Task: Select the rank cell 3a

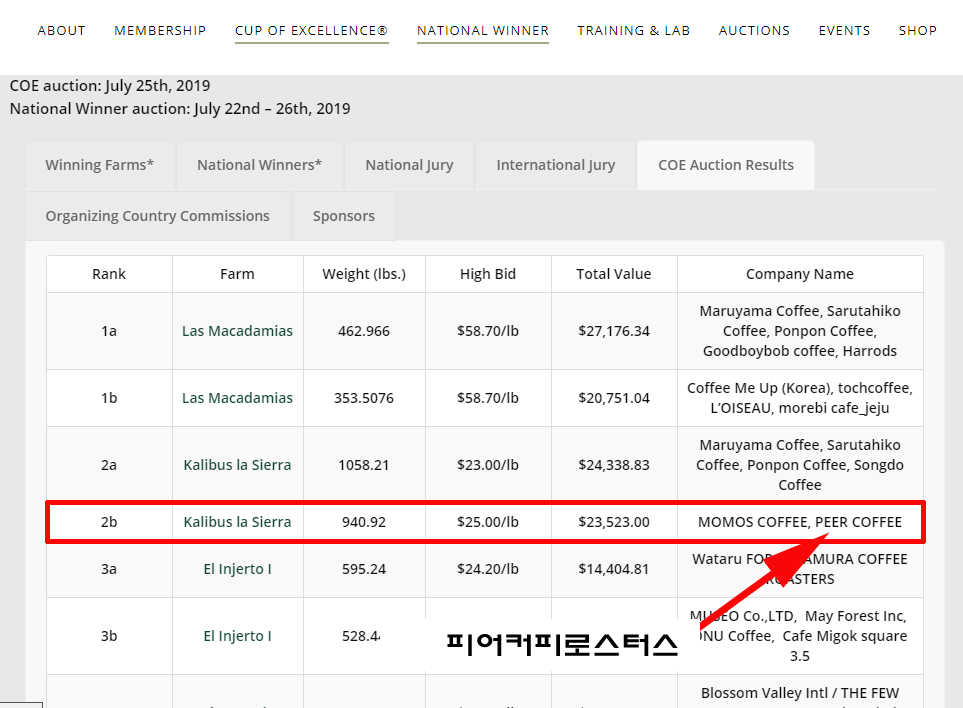Action: pyautogui.click(x=109, y=569)
